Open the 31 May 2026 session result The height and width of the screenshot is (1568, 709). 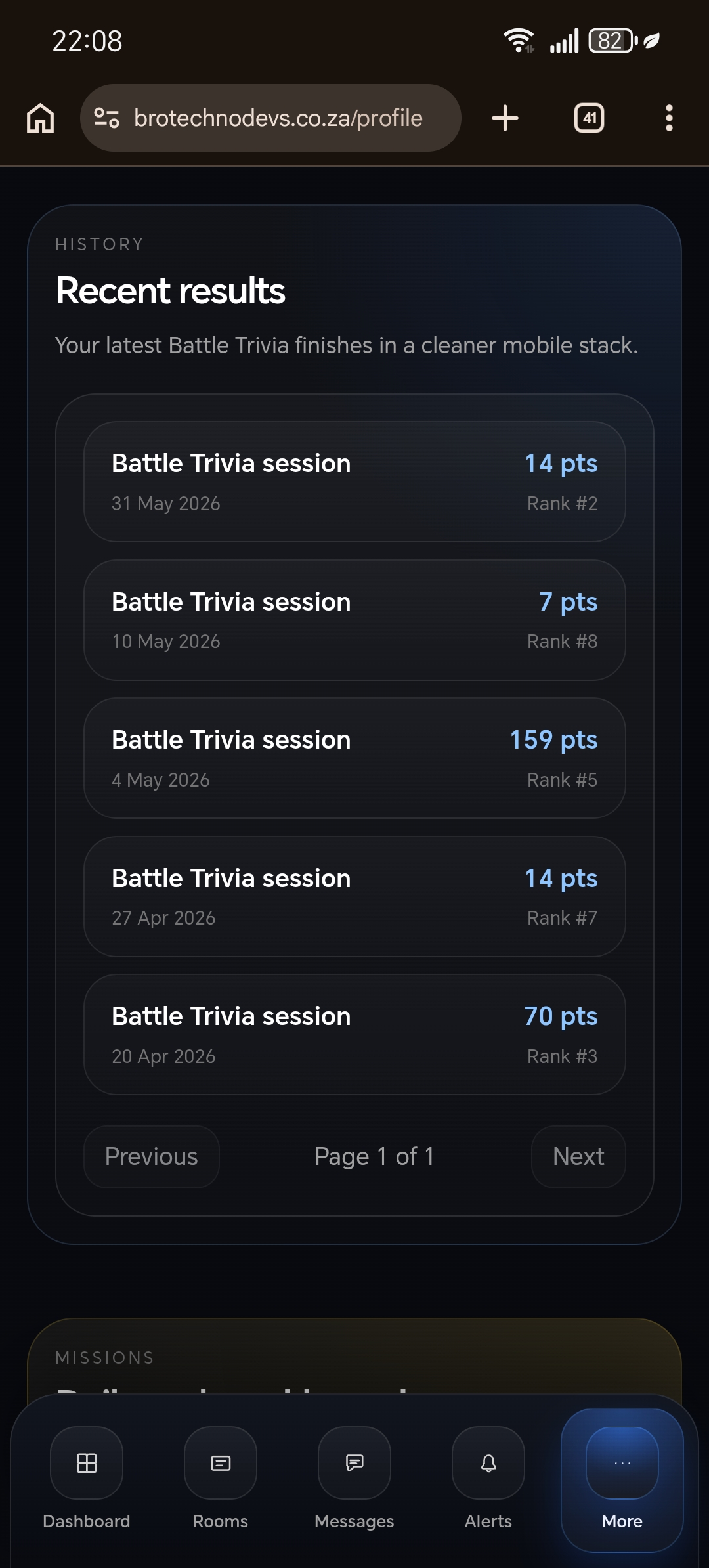click(x=354, y=482)
